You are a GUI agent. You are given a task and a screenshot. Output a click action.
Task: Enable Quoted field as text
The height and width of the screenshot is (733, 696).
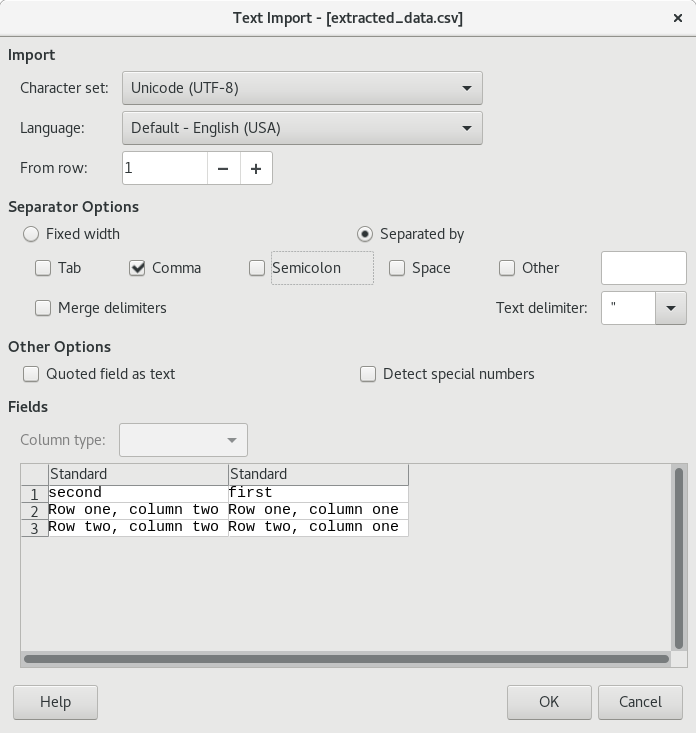pos(32,374)
